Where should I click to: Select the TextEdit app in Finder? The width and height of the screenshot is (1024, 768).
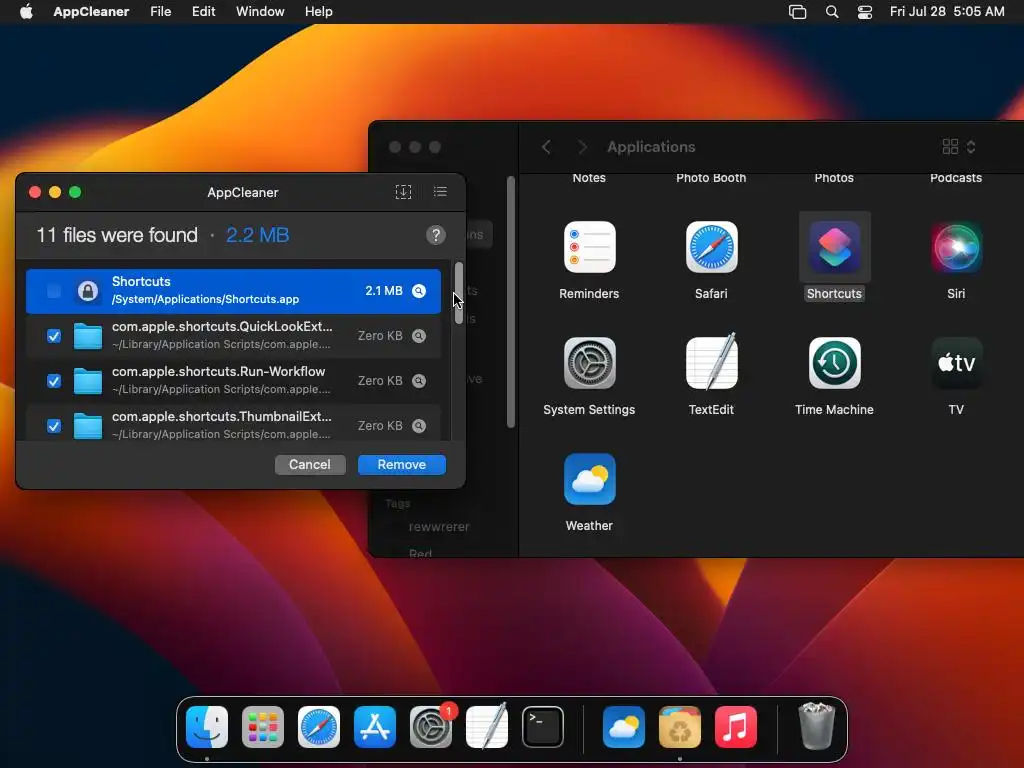(x=711, y=361)
